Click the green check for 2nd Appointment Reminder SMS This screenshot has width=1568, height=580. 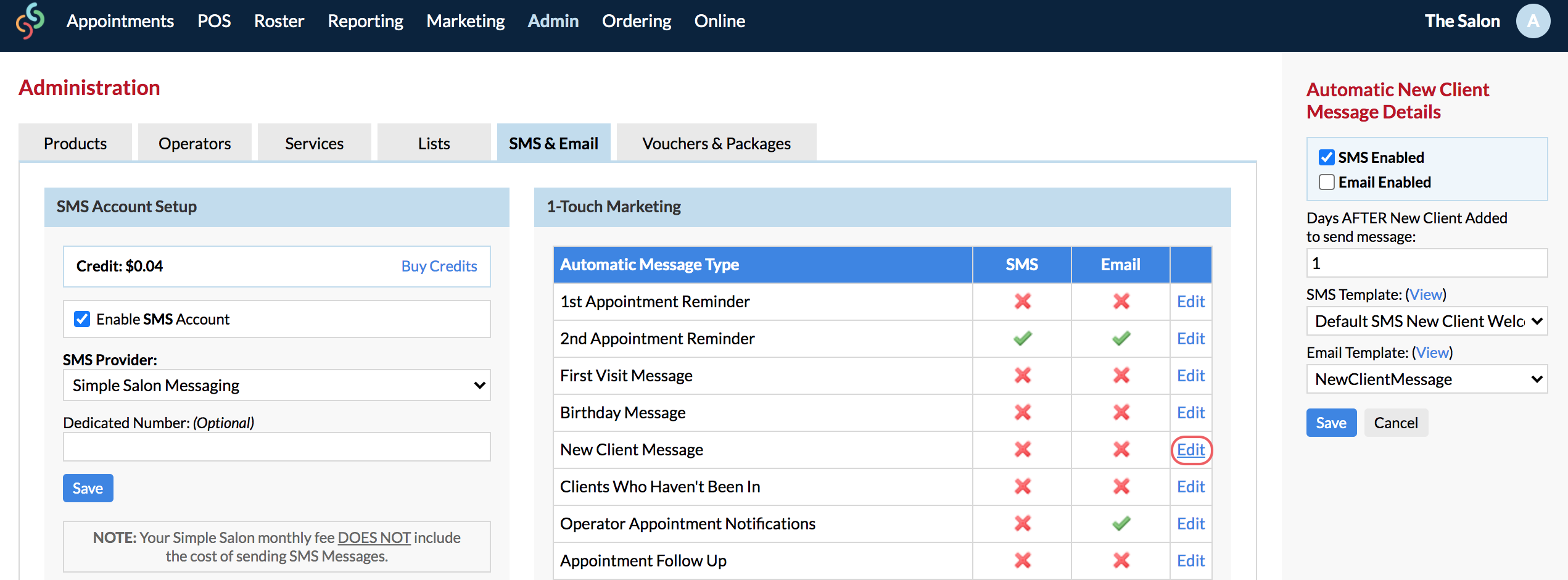[x=1022, y=338]
